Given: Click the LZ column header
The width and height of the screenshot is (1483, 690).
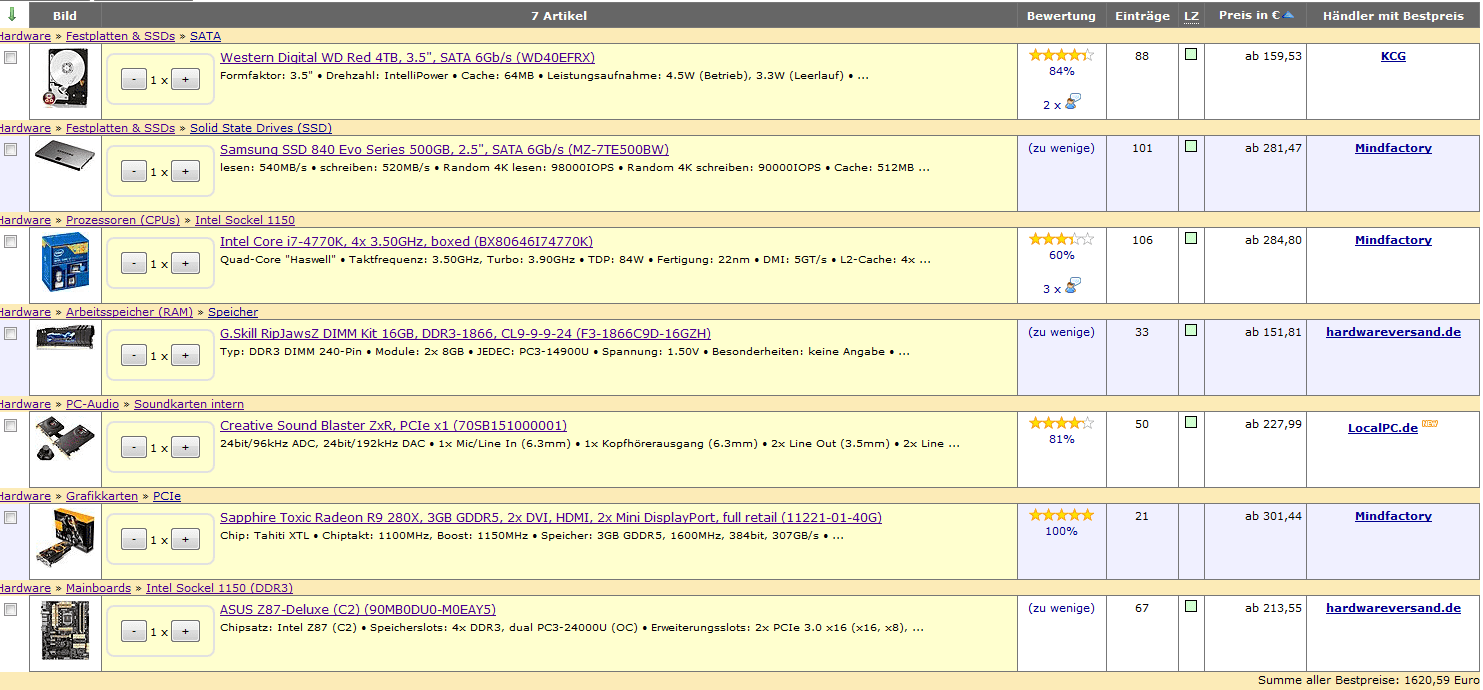Looking at the screenshot, I should tap(1191, 16).
